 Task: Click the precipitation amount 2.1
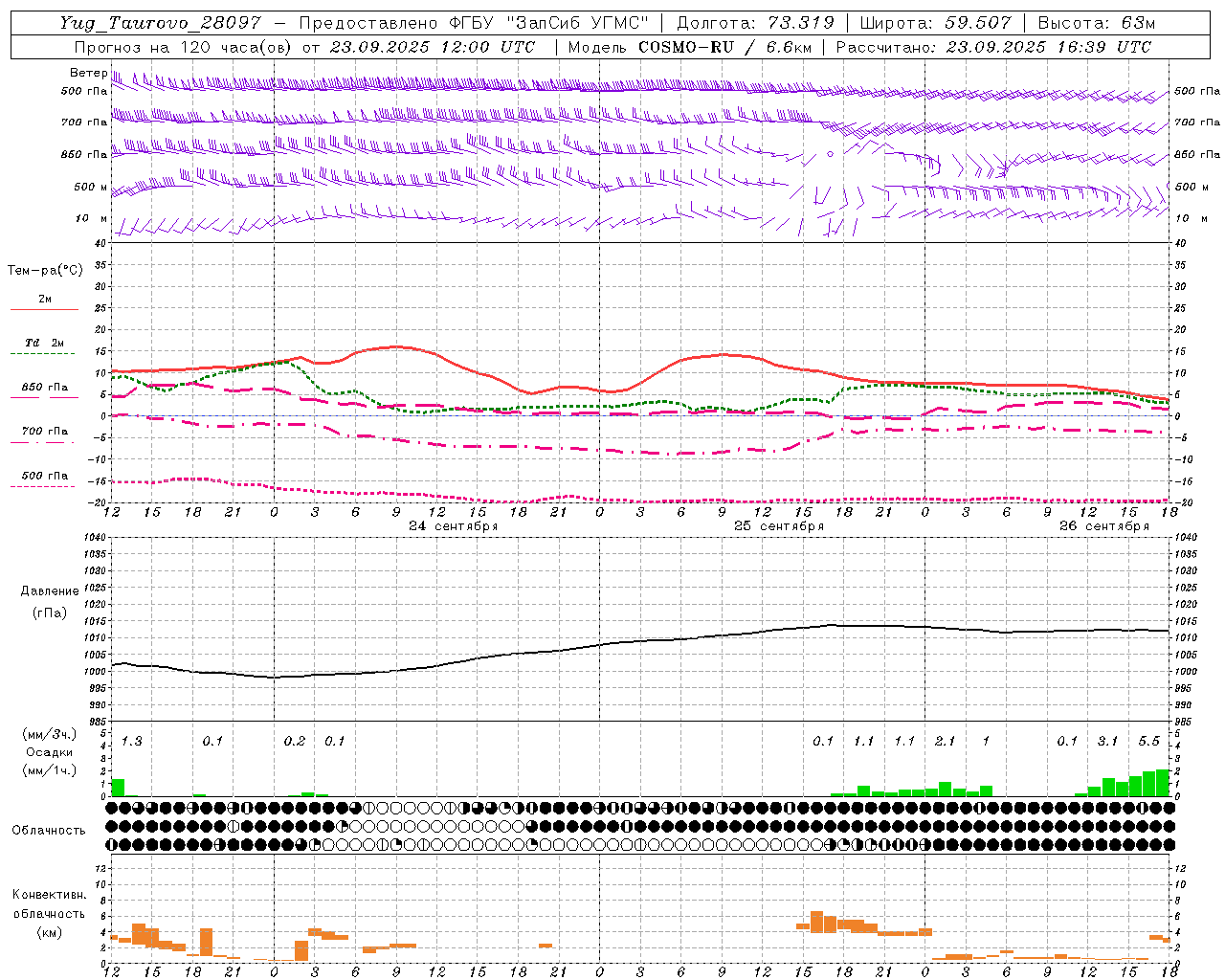(x=945, y=742)
